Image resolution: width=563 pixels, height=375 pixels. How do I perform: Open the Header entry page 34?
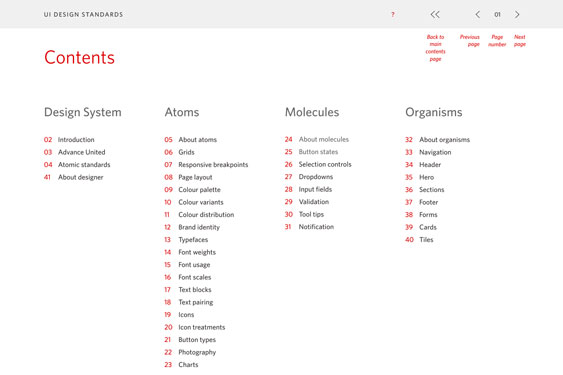point(423,165)
